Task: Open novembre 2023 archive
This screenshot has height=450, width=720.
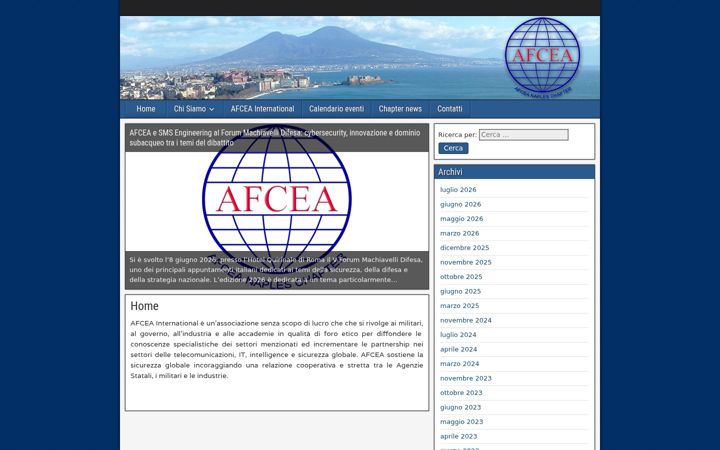Action: 466,378
